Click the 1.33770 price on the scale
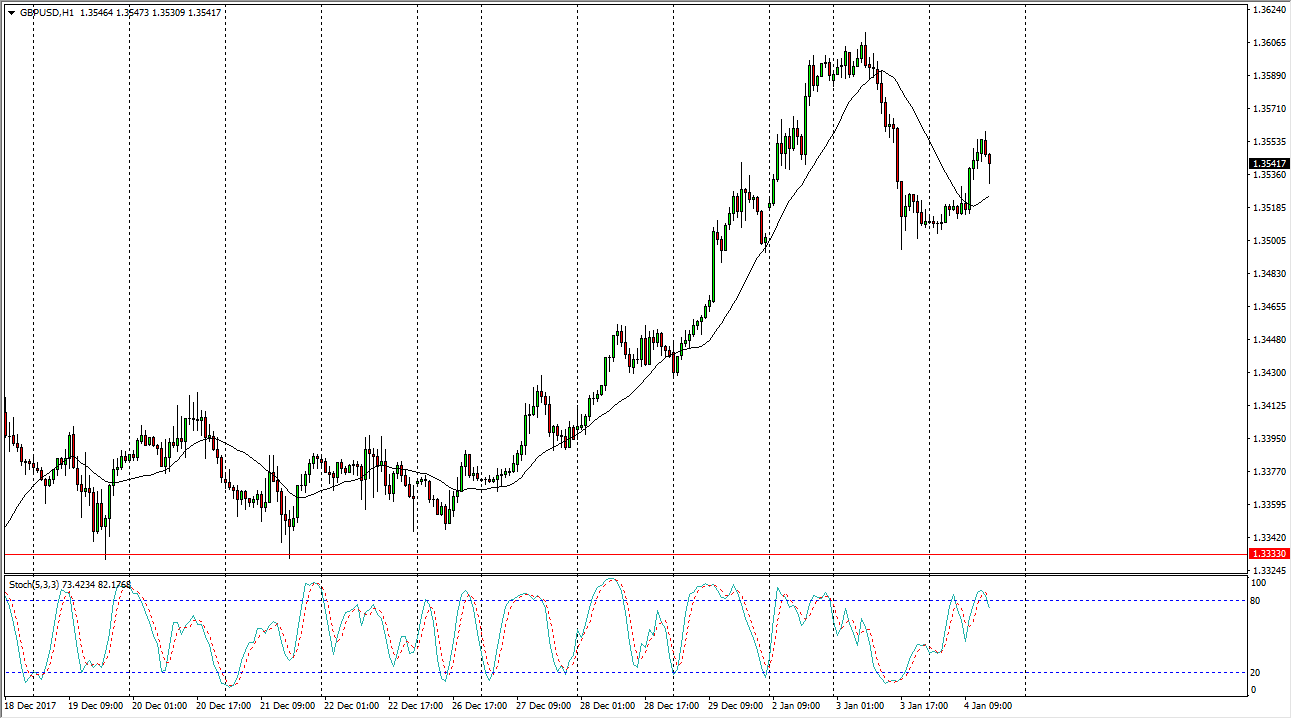The width and height of the screenshot is (1292, 719). [1267, 472]
